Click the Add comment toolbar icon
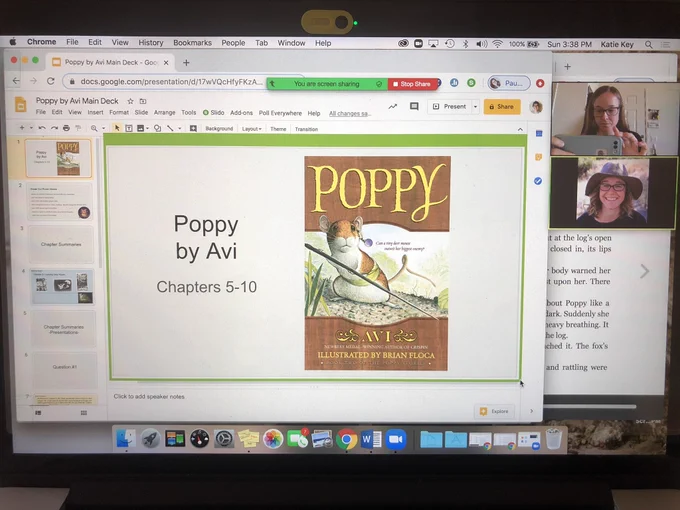680x510 pixels. click(193, 128)
